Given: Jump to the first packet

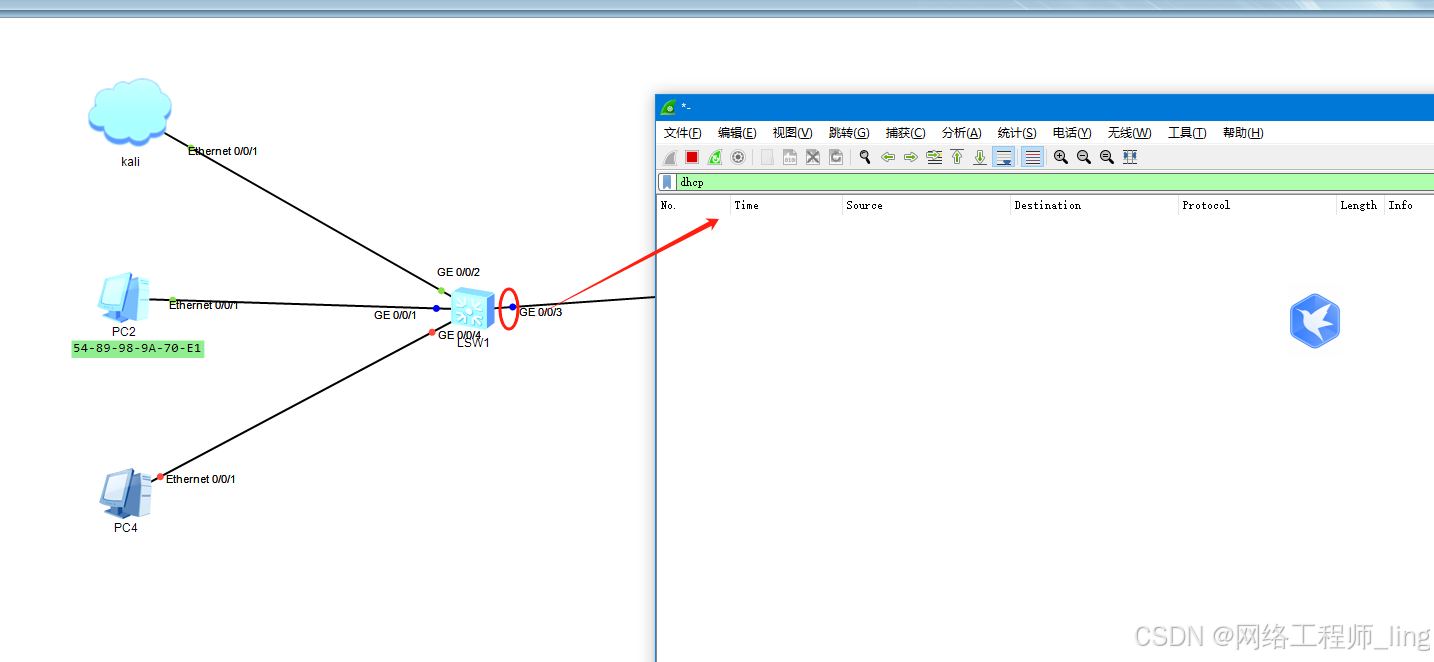Looking at the screenshot, I should click(957, 157).
